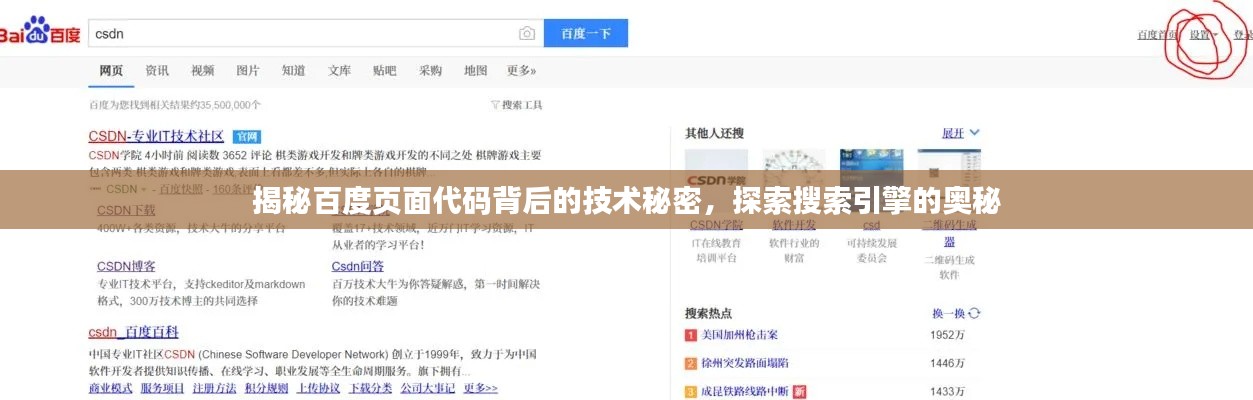The height and width of the screenshot is (400, 1253).
Task: Click the rank 3 badge icon
Action: click(691, 391)
